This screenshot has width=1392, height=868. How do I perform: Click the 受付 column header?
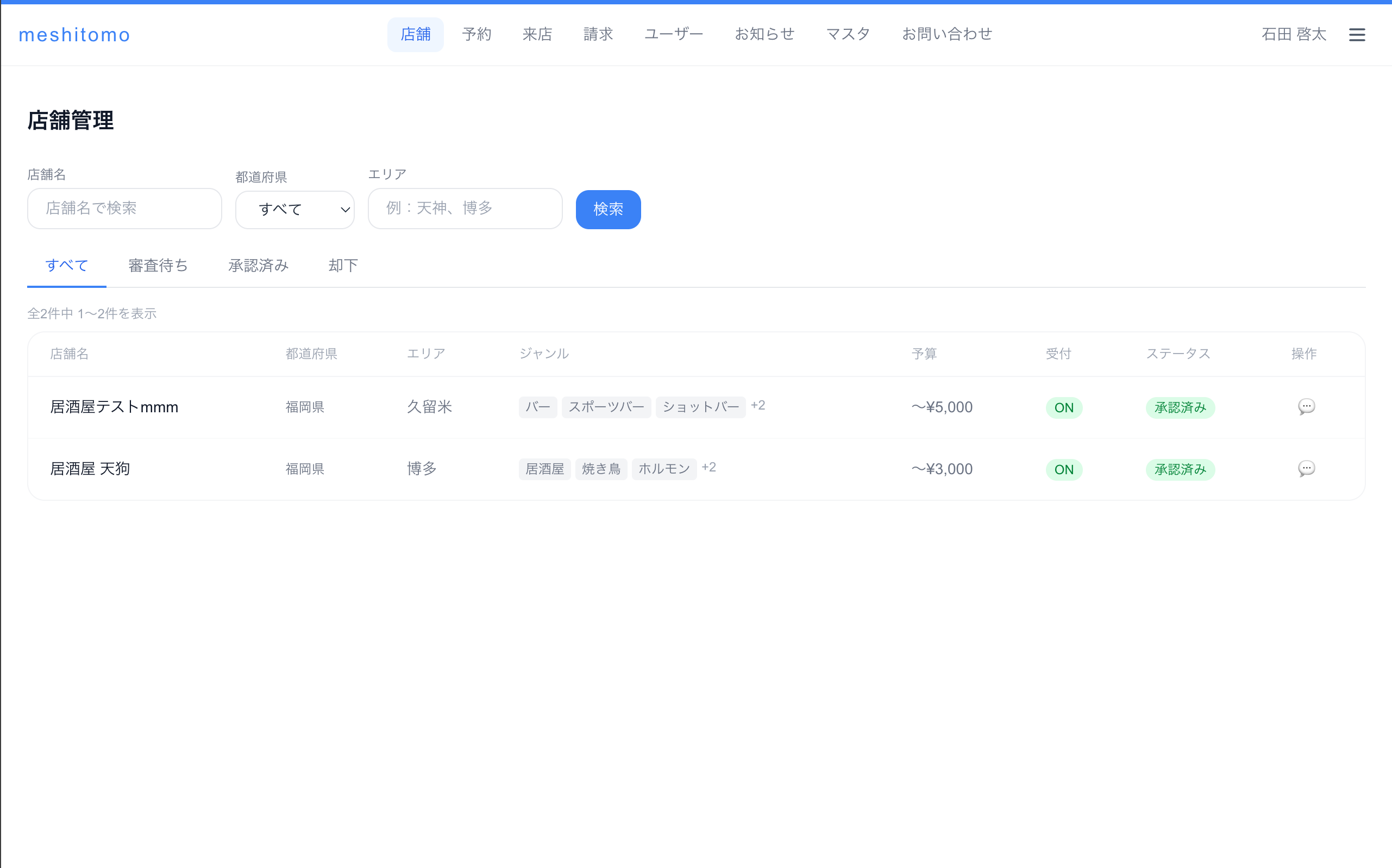[x=1058, y=354]
